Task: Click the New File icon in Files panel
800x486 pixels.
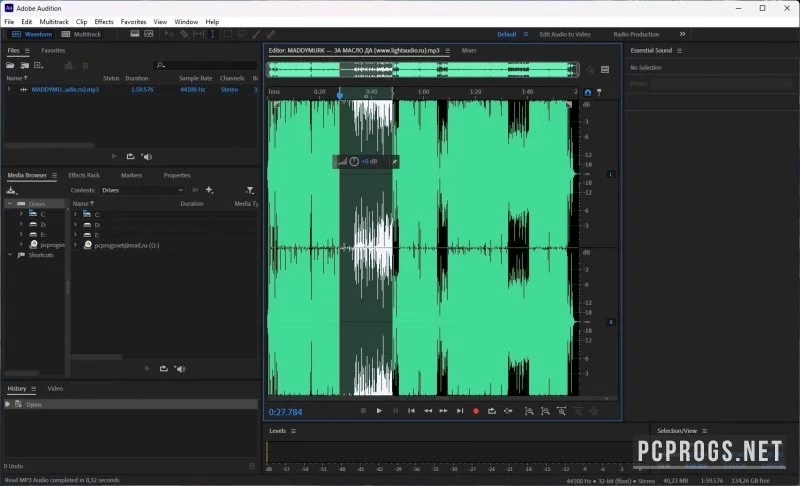Action: (38, 65)
